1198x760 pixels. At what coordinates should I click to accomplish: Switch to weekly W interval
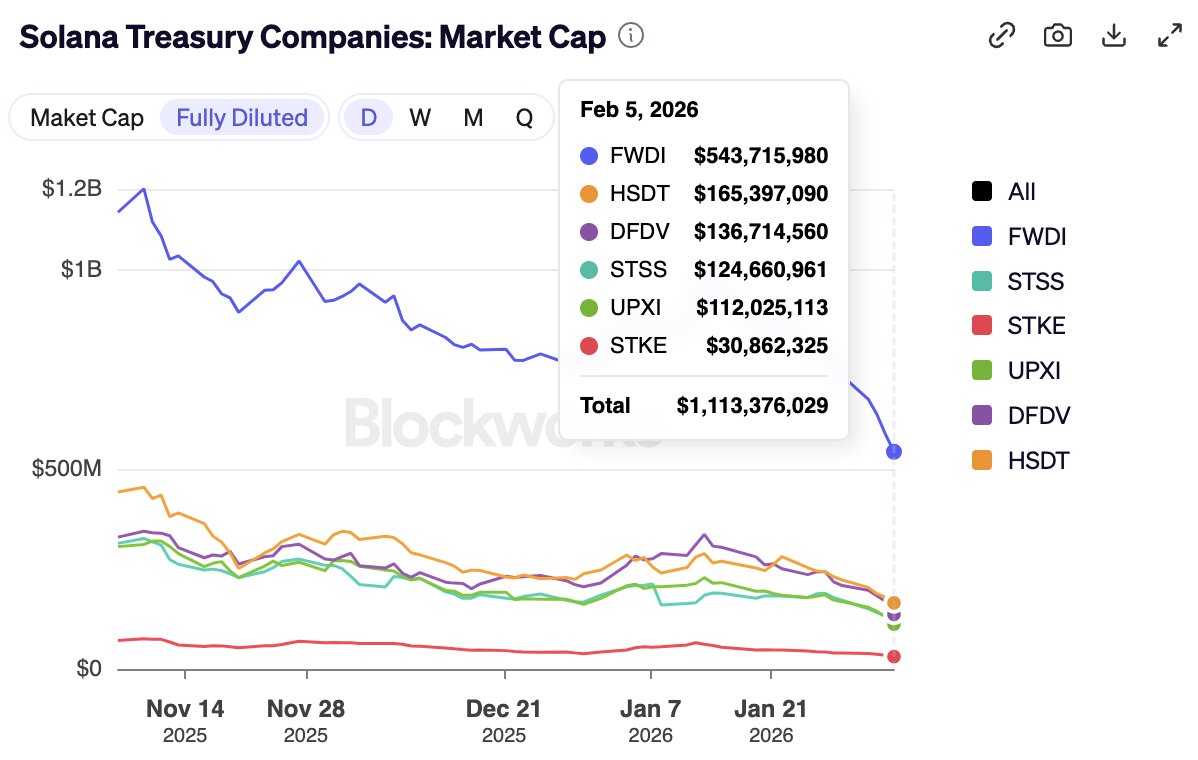point(420,118)
